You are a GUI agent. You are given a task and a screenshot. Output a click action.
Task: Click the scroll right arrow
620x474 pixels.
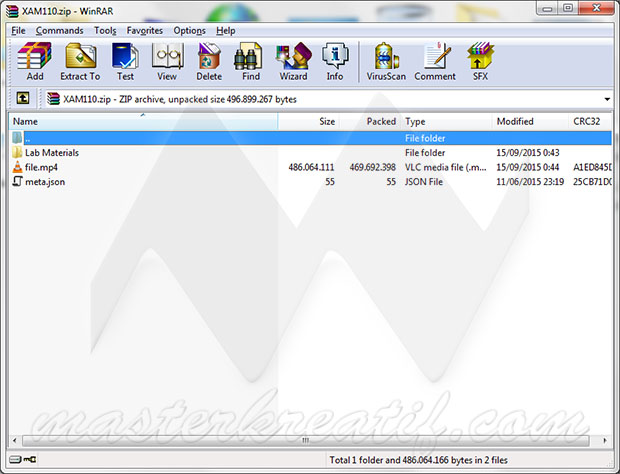(605, 440)
